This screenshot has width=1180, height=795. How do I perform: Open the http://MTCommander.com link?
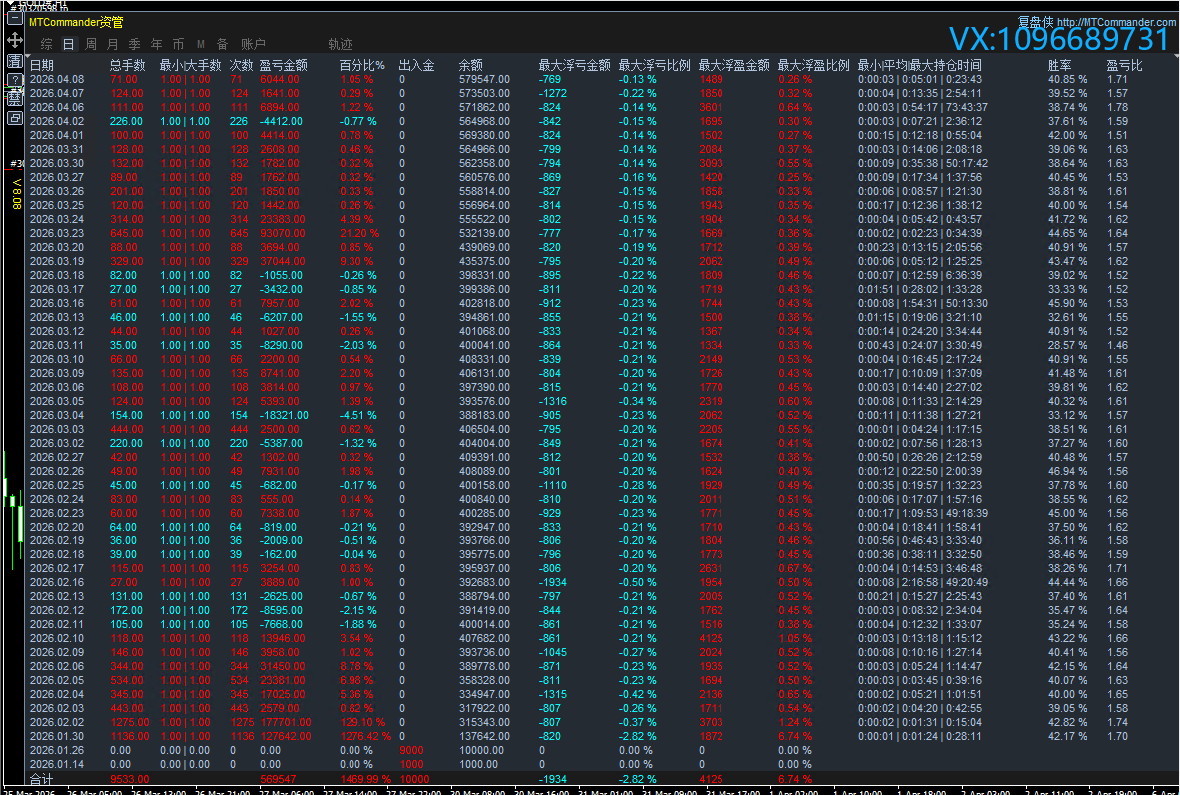[1115, 22]
